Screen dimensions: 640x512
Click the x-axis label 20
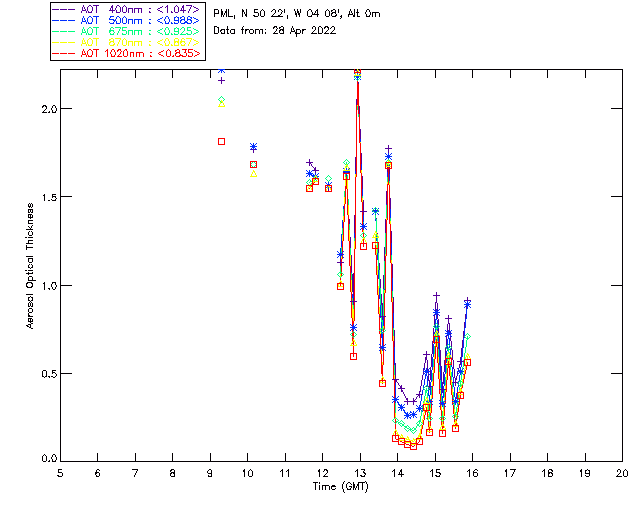tap(622, 473)
